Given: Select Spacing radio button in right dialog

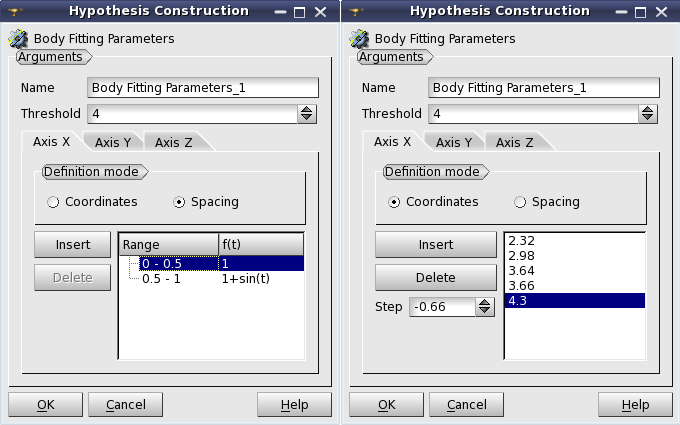Looking at the screenshot, I should click(x=520, y=202).
